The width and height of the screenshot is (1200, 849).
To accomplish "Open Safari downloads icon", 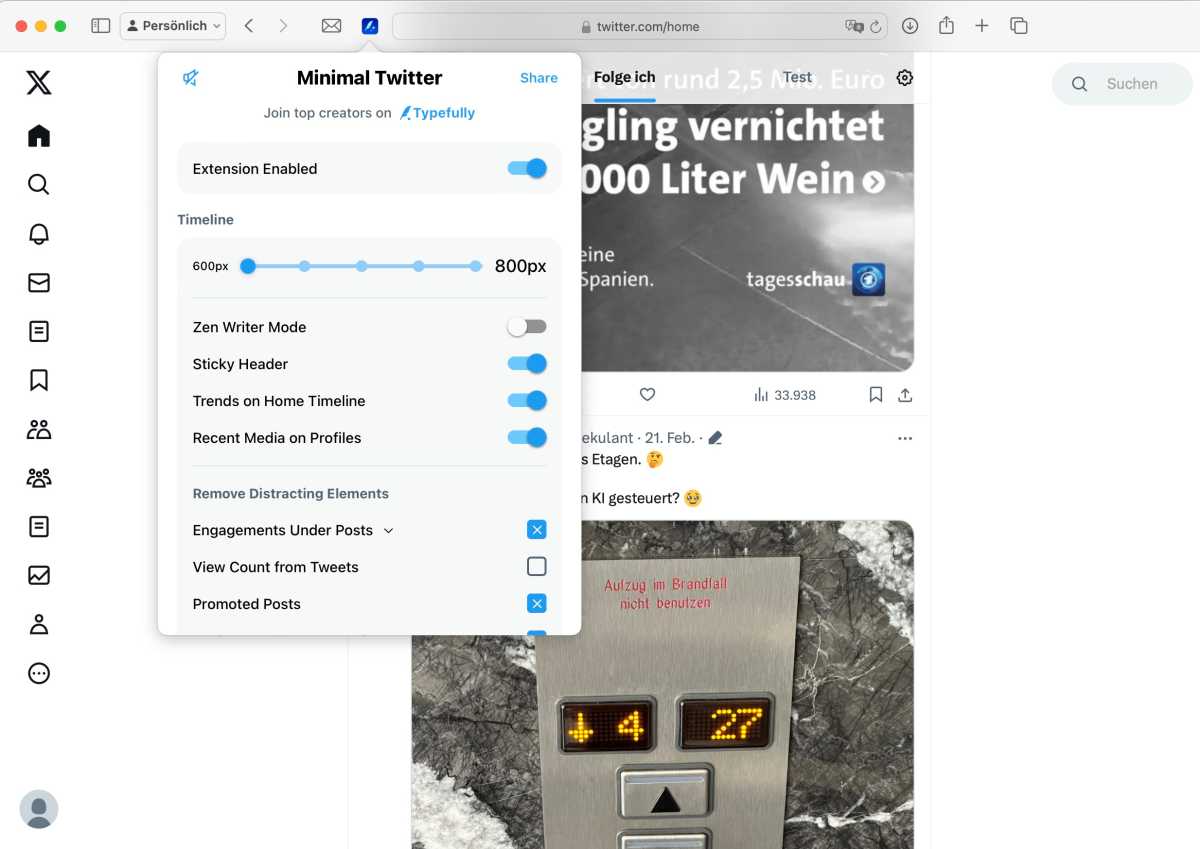I will point(910,26).
